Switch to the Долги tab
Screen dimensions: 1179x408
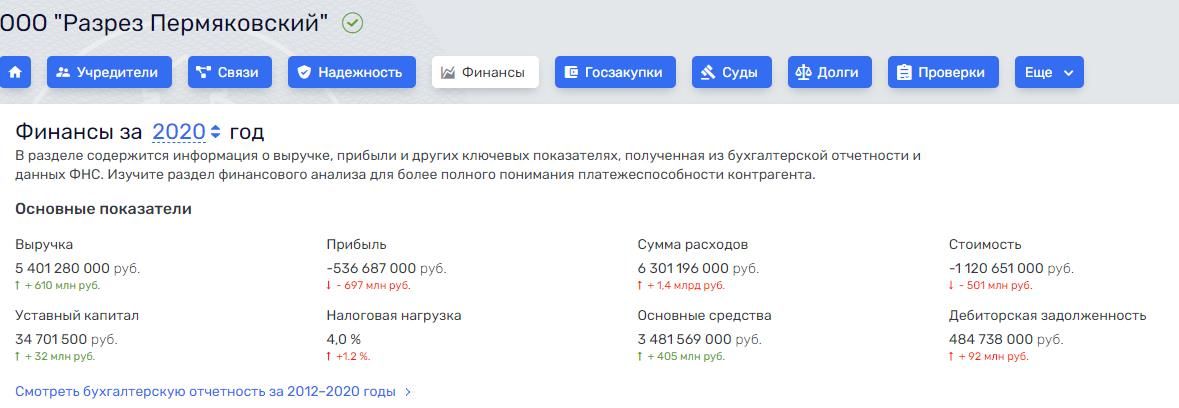coord(829,72)
